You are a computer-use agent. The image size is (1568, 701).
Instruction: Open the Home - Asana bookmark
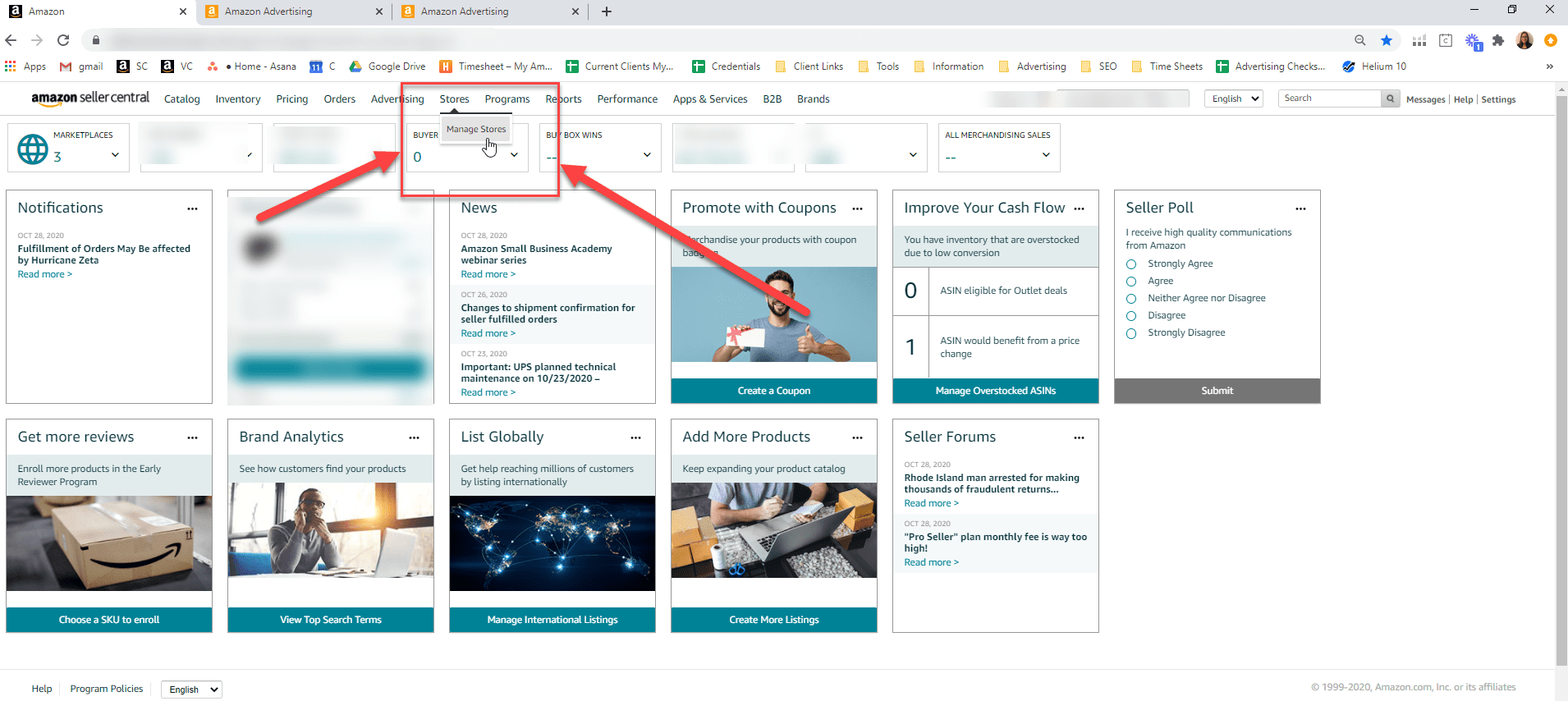[252, 66]
